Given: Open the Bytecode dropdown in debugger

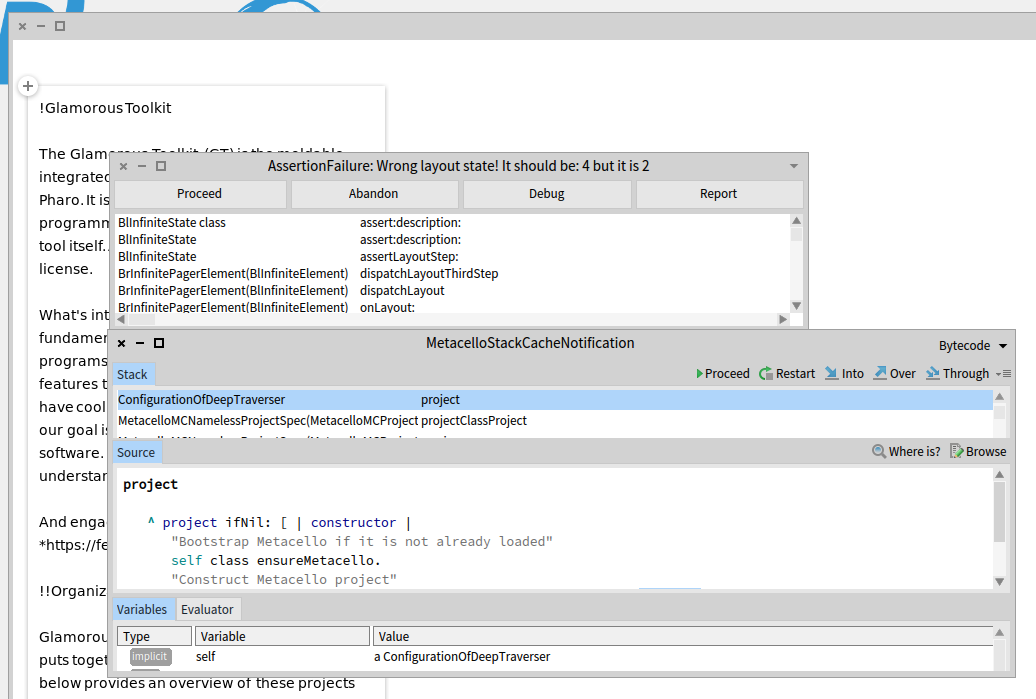Looking at the screenshot, I should click(x=973, y=346).
